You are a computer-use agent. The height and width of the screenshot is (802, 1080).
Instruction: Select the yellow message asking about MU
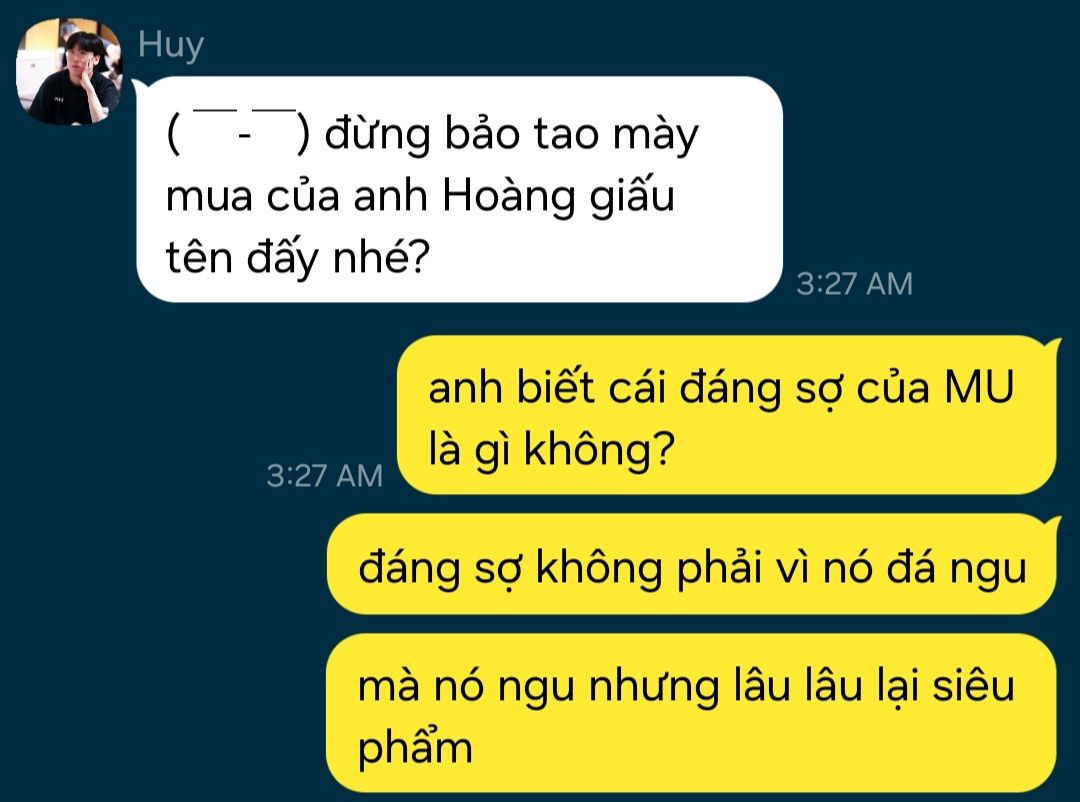point(727,415)
